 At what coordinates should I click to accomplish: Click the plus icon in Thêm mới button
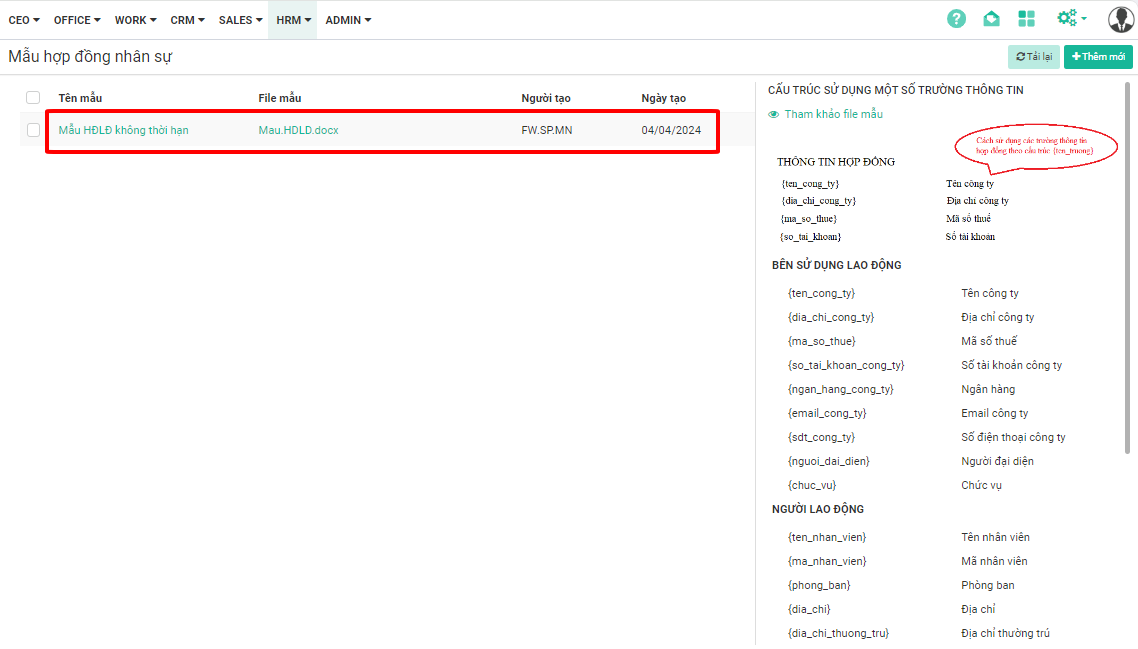(x=1076, y=57)
